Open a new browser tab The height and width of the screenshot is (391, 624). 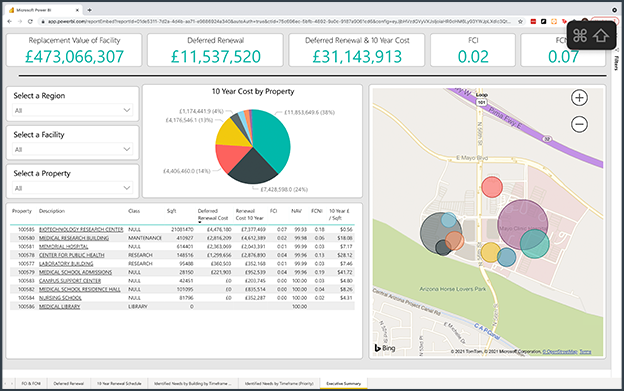pos(90,10)
